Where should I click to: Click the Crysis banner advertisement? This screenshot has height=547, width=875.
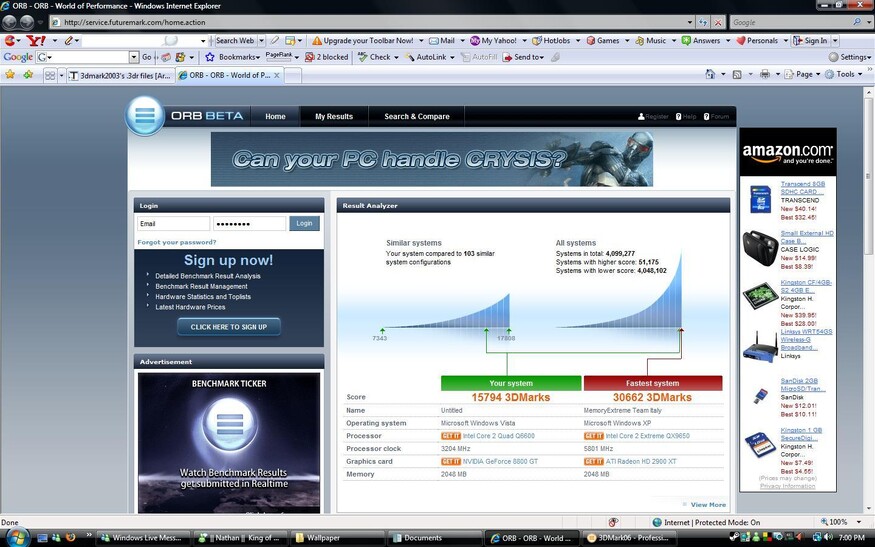pos(431,159)
